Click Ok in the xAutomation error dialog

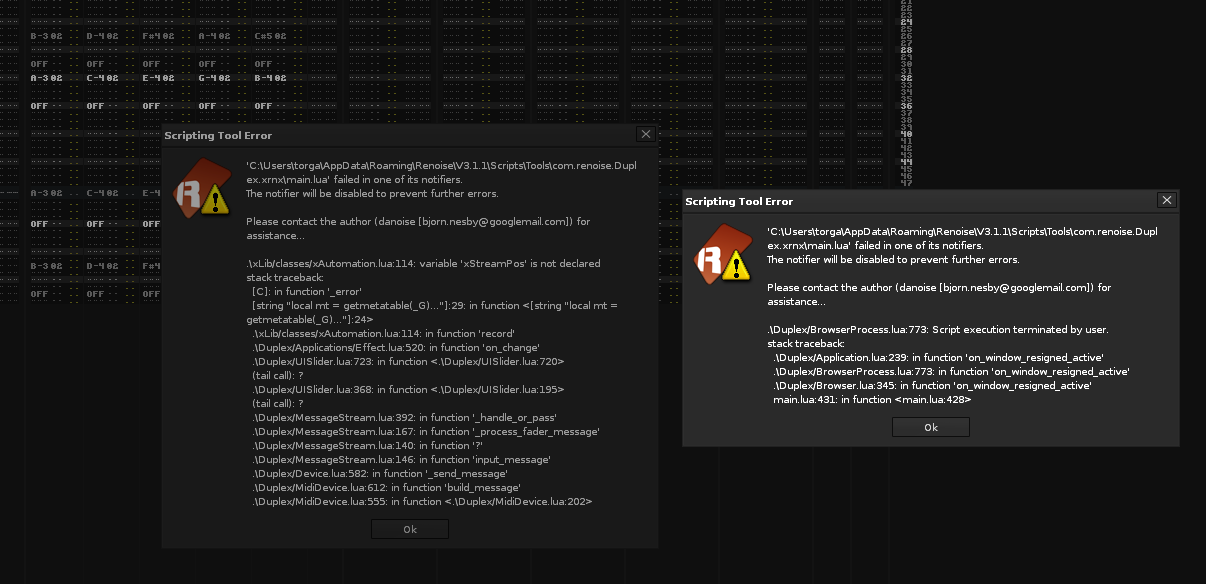click(410, 529)
